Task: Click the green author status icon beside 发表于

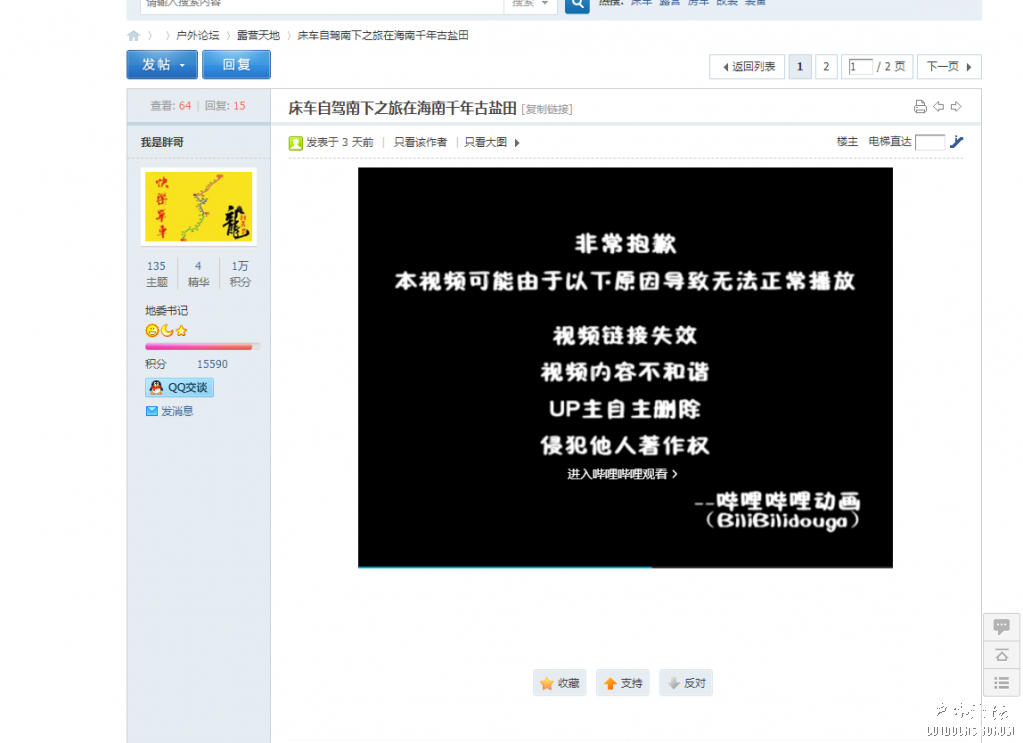Action: click(x=296, y=143)
